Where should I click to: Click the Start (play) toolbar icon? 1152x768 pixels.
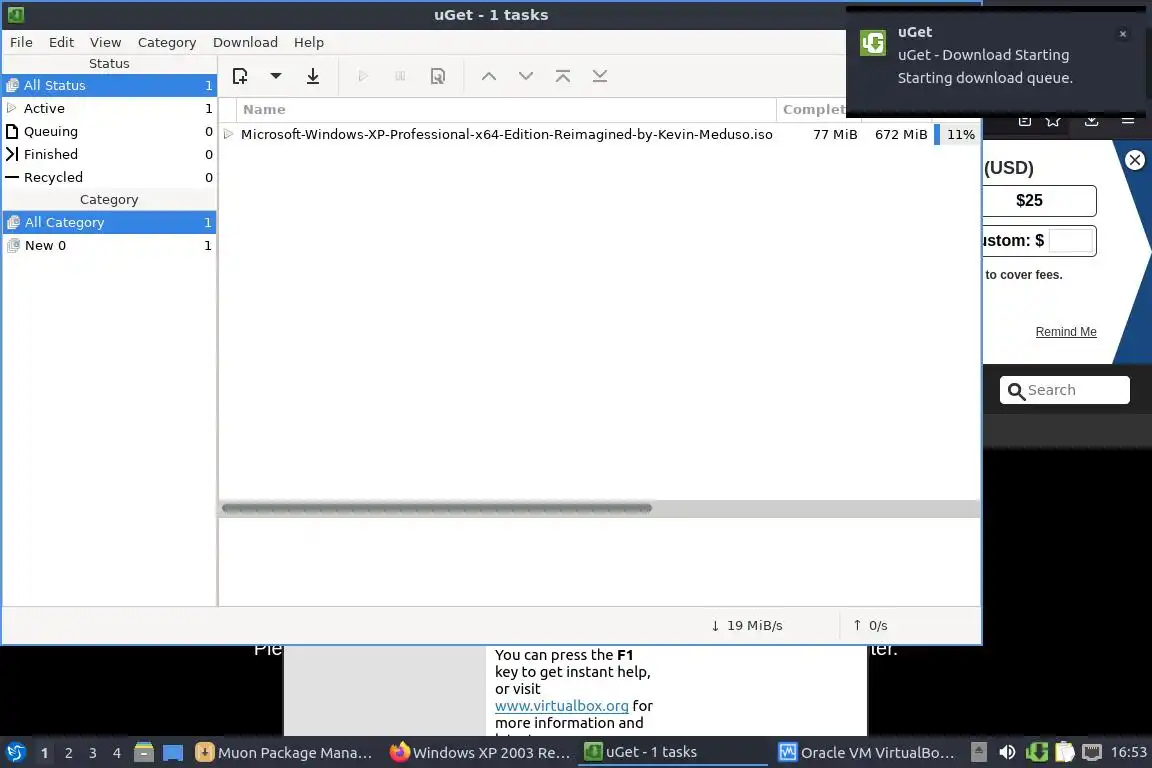363,76
